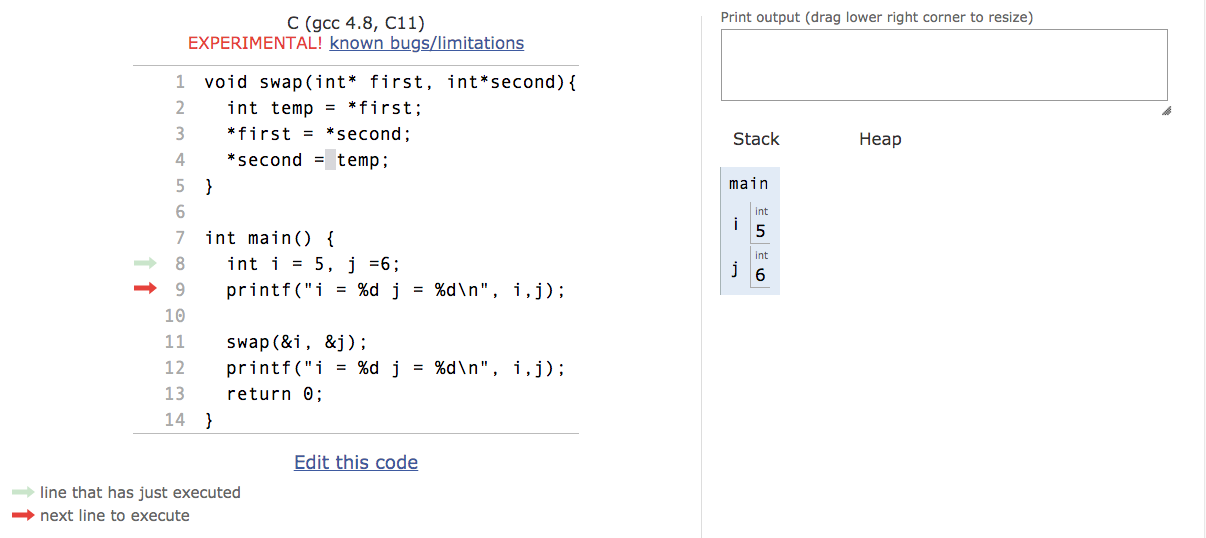Click the green arrow icon in the legend
The height and width of the screenshot is (538, 1206).
pos(23,492)
